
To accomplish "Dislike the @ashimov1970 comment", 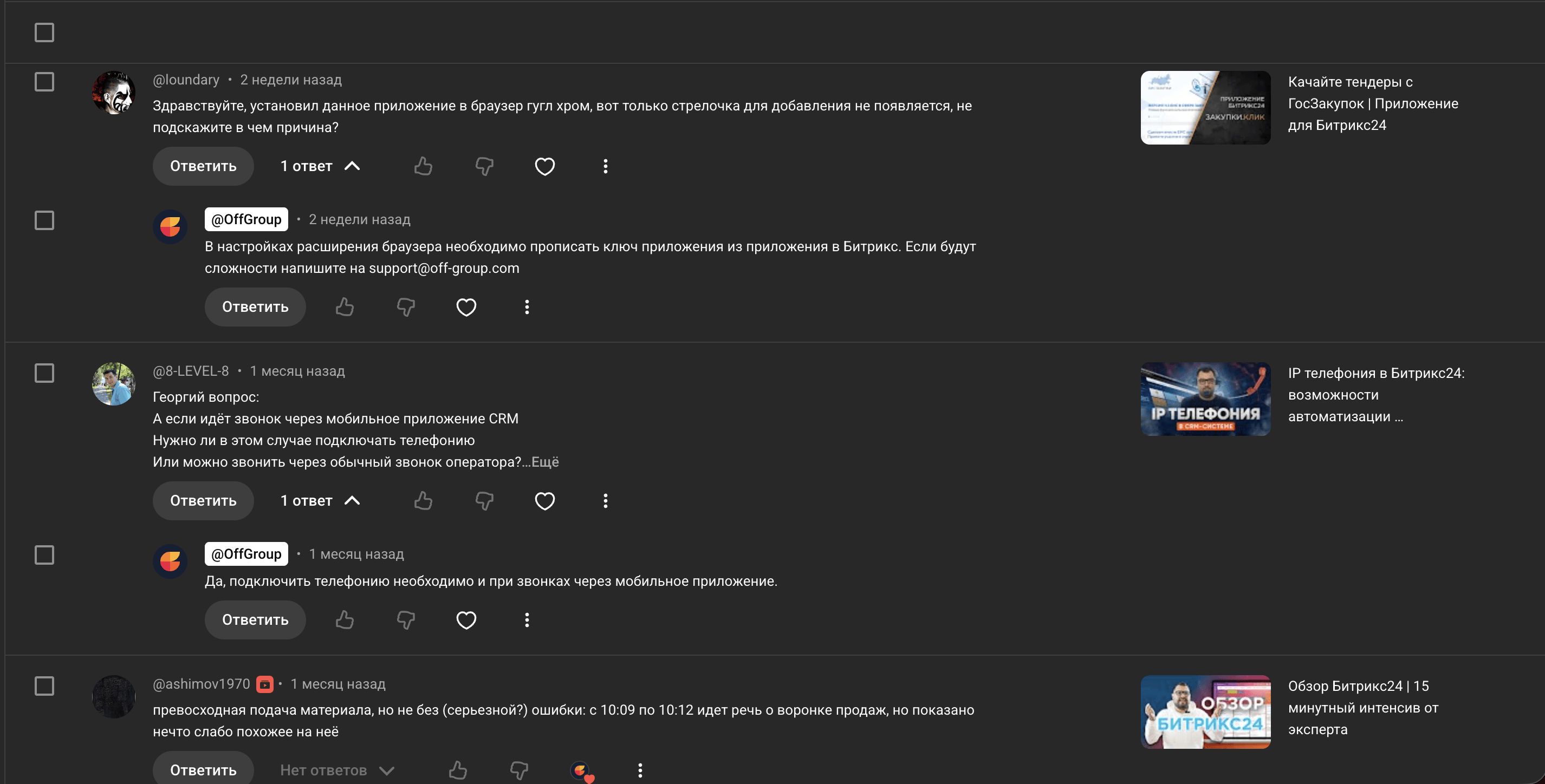I will [519, 770].
